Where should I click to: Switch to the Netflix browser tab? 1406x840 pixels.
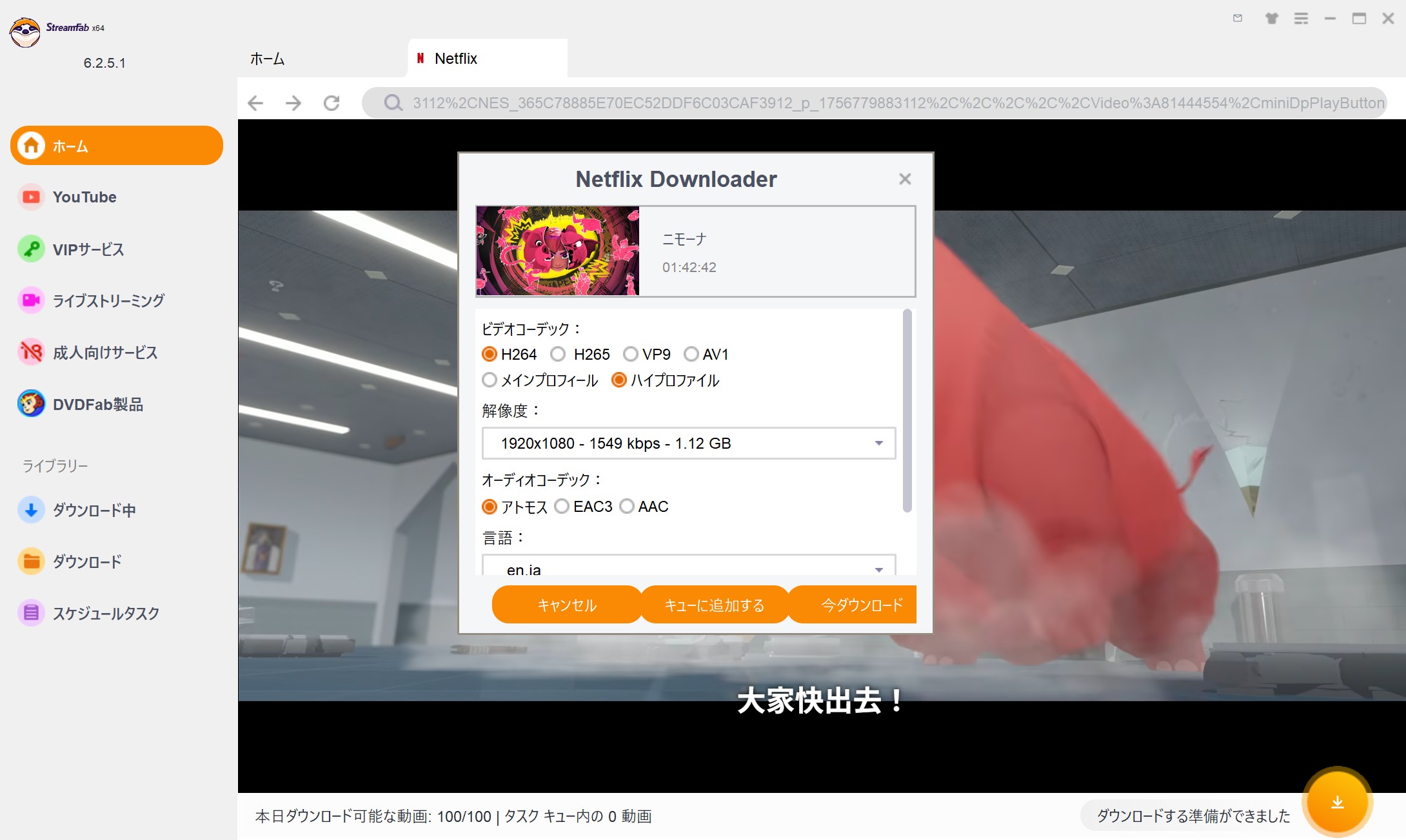(488, 59)
